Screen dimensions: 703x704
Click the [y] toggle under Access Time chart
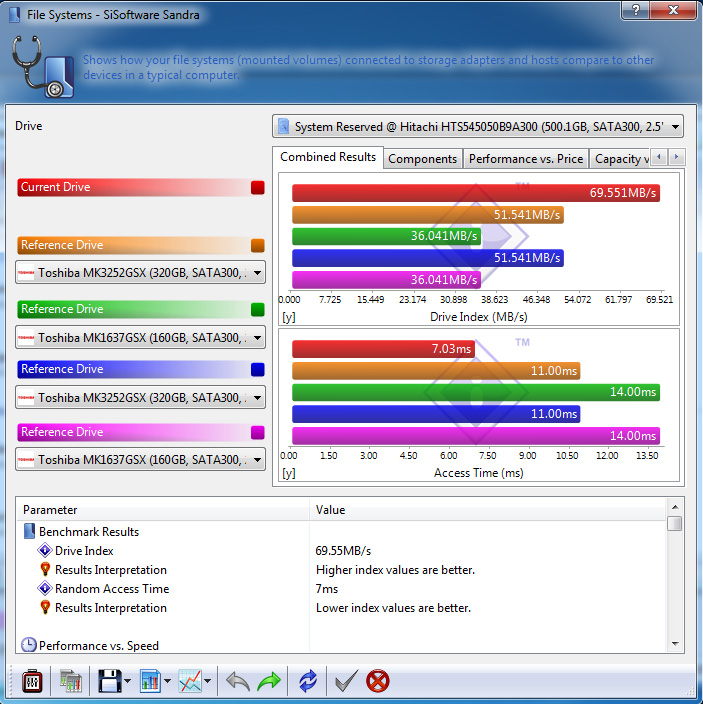pos(289,473)
